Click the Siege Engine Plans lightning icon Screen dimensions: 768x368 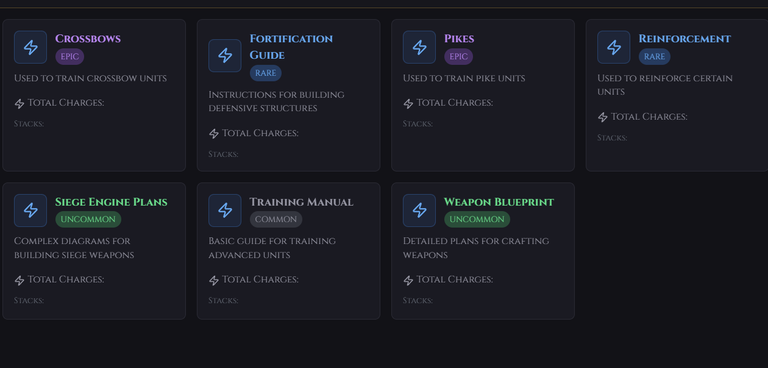coord(30,210)
